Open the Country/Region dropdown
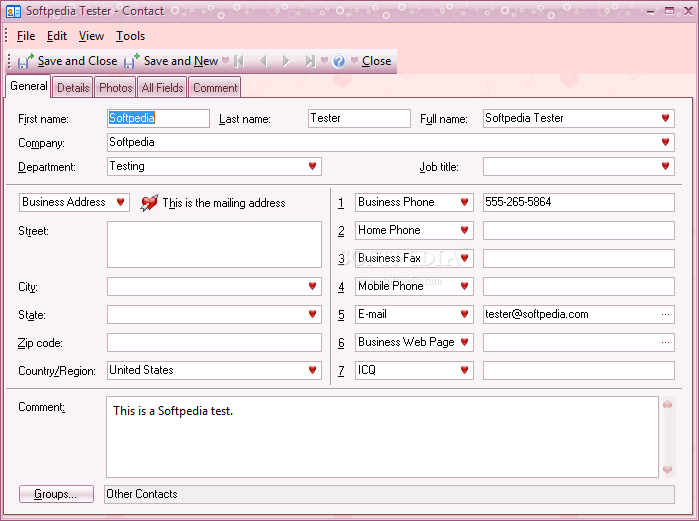 pyautogui.click(x=312, y=370)
